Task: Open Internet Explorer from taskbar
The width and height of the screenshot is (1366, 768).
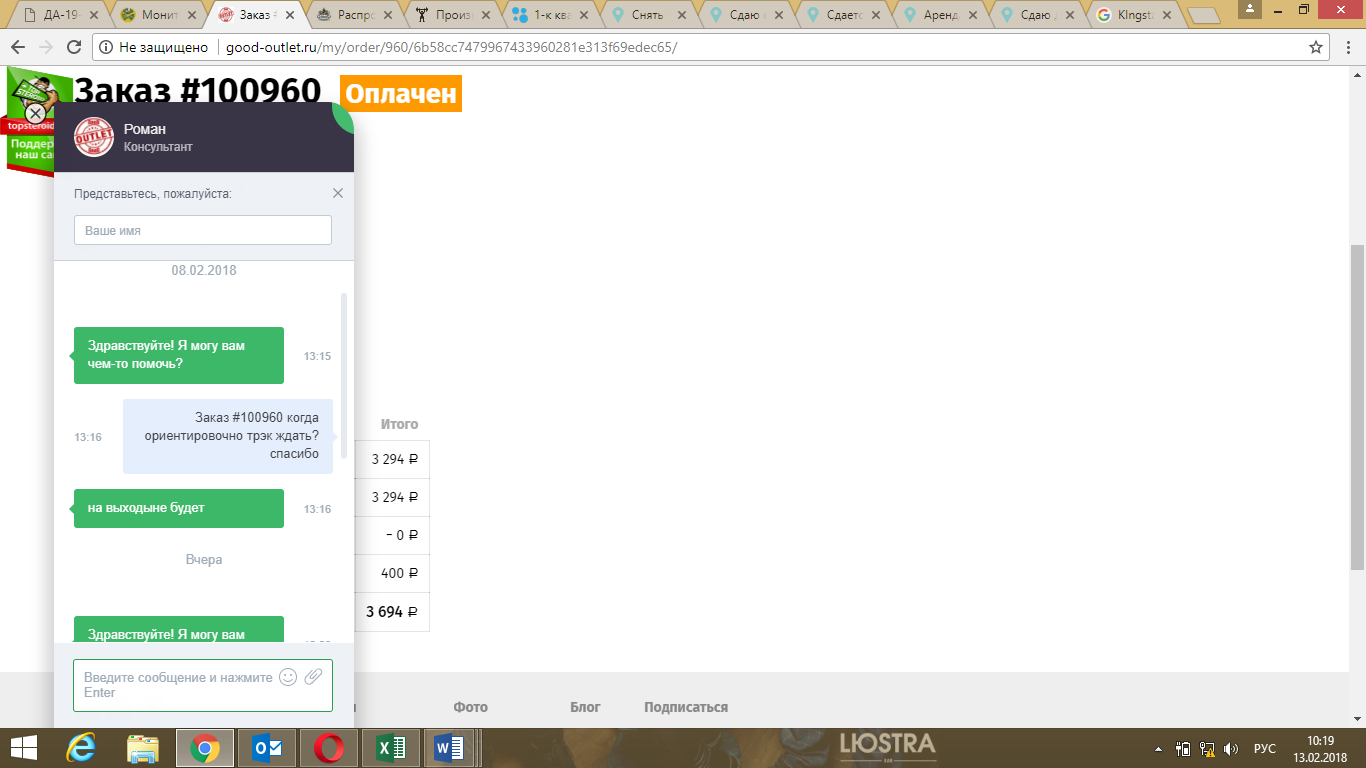Action: coord(80,748)
